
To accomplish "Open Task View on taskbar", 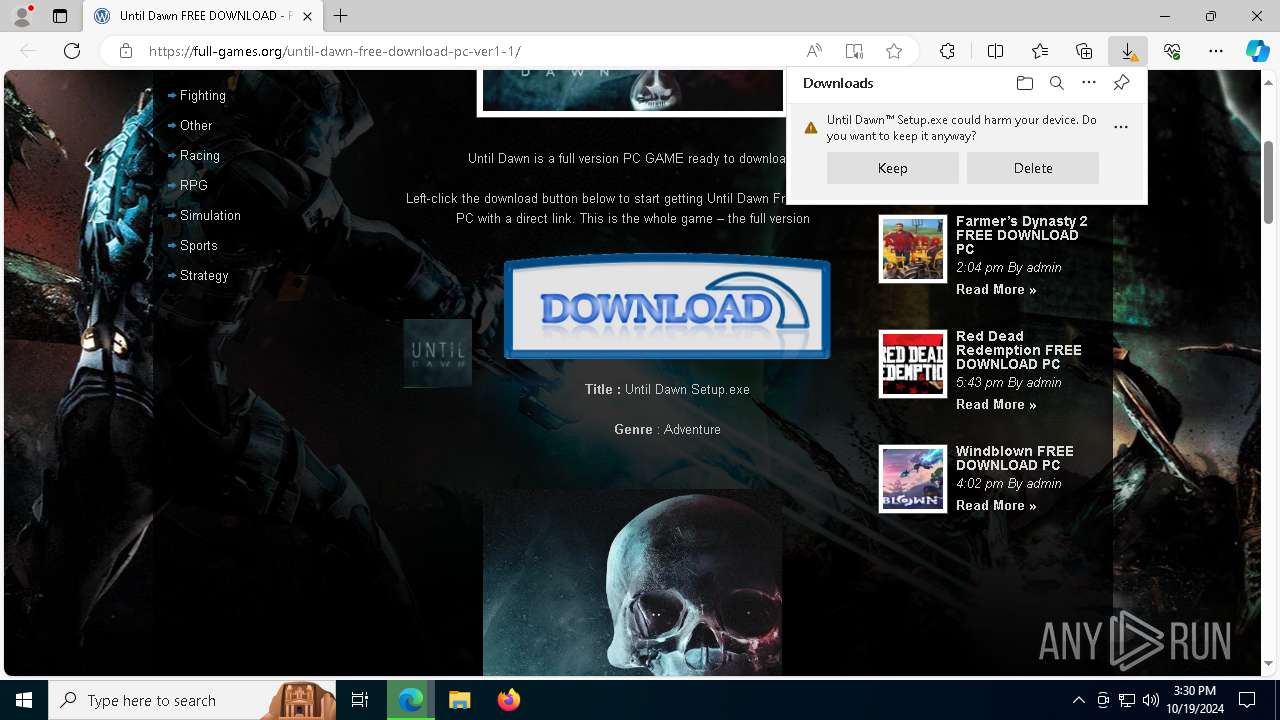I will point(360,700).
